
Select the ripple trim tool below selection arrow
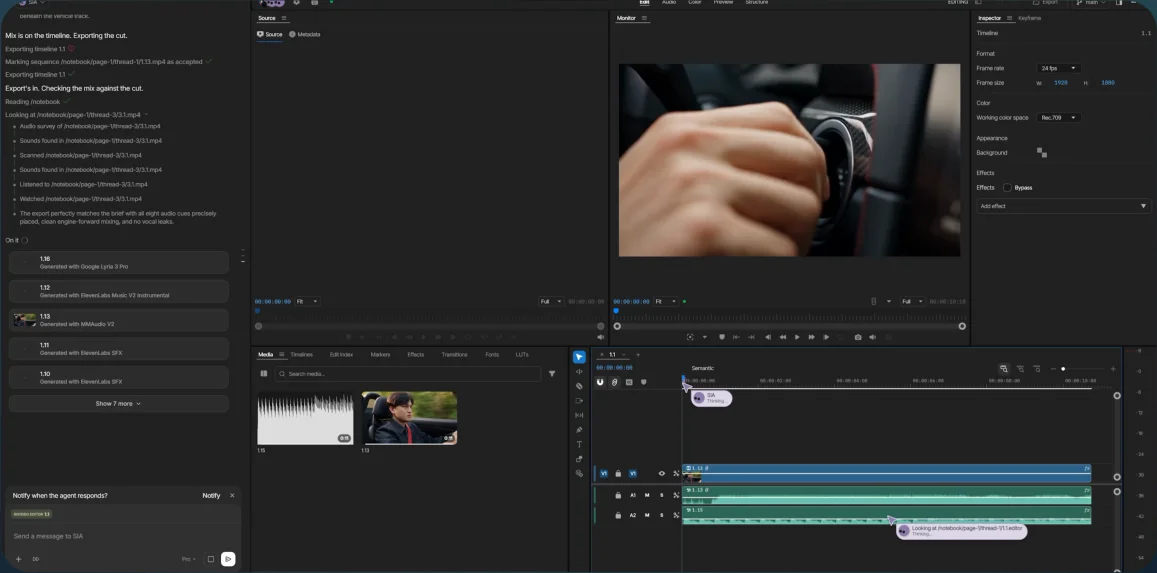point(579,372)
